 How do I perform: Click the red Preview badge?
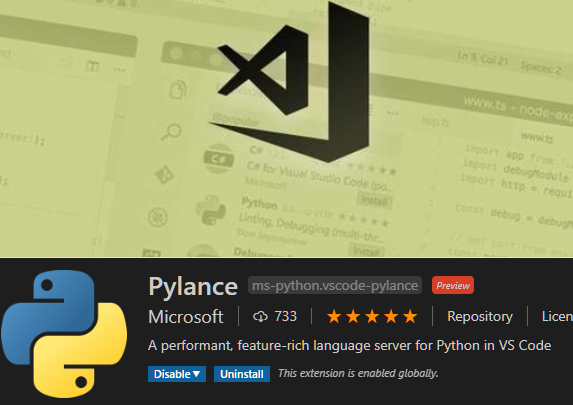click(x=453, y=285)
